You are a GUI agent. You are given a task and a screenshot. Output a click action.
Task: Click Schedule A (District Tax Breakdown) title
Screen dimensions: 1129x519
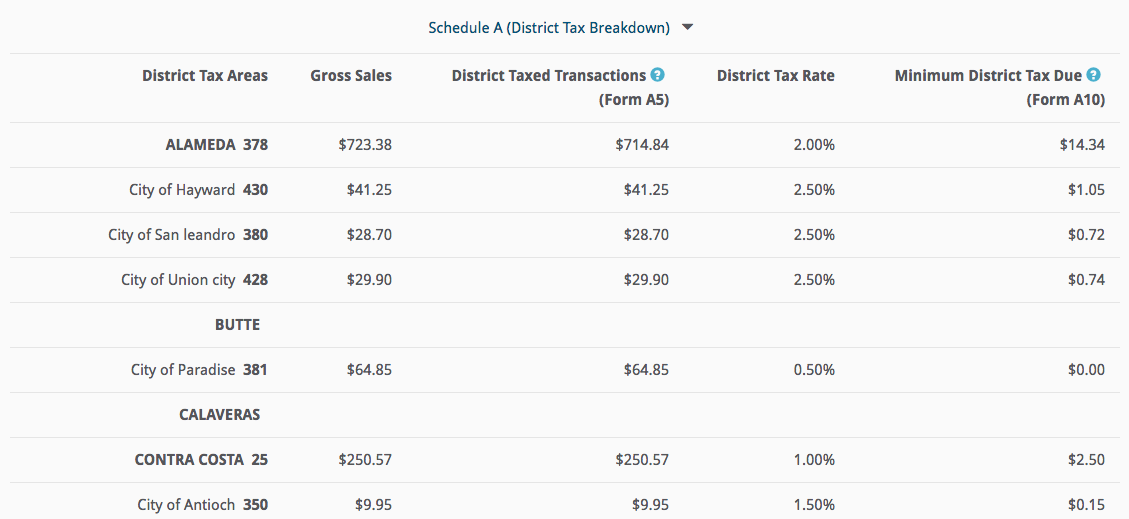549,27
